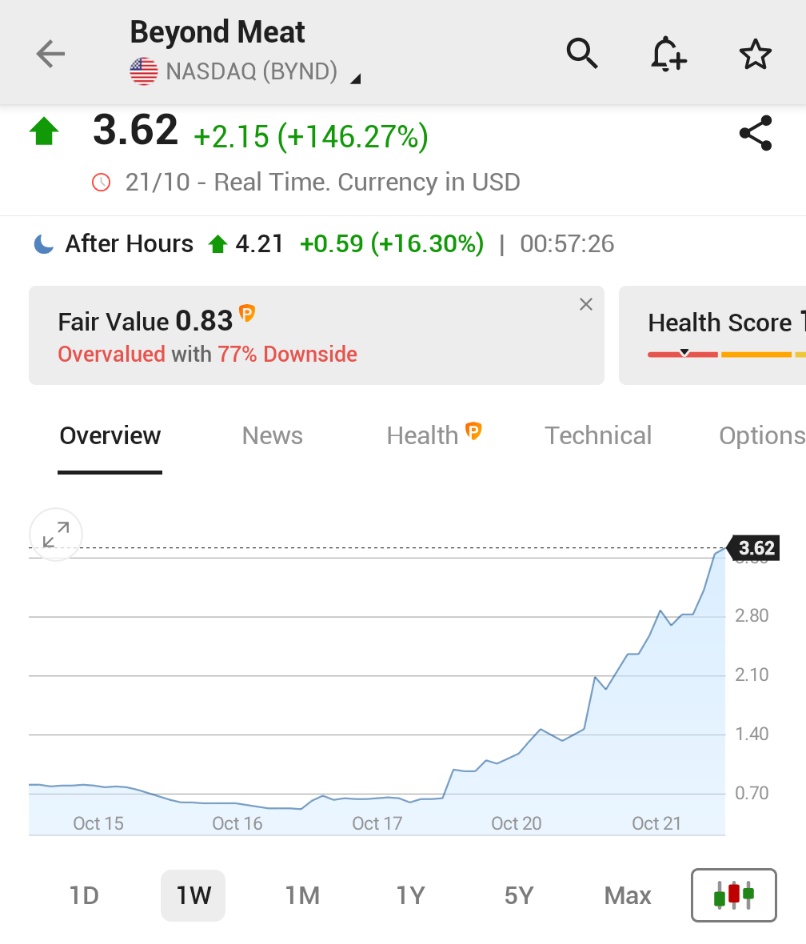Viewport: 806px width, 944px height.
Task: Go to the Options tab
Action: (x=762, y=436)
